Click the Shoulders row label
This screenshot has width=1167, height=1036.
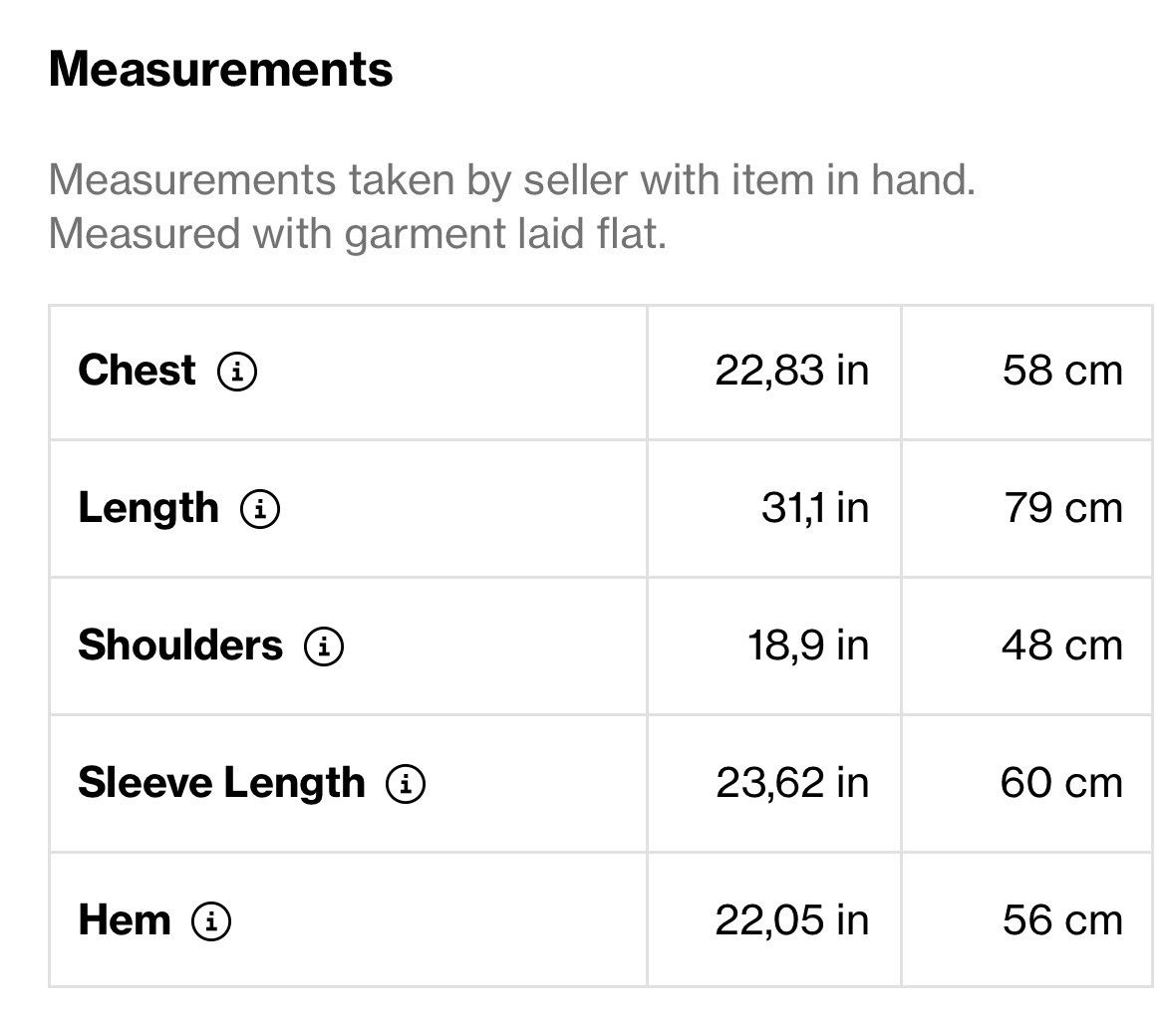pos(180,645)
